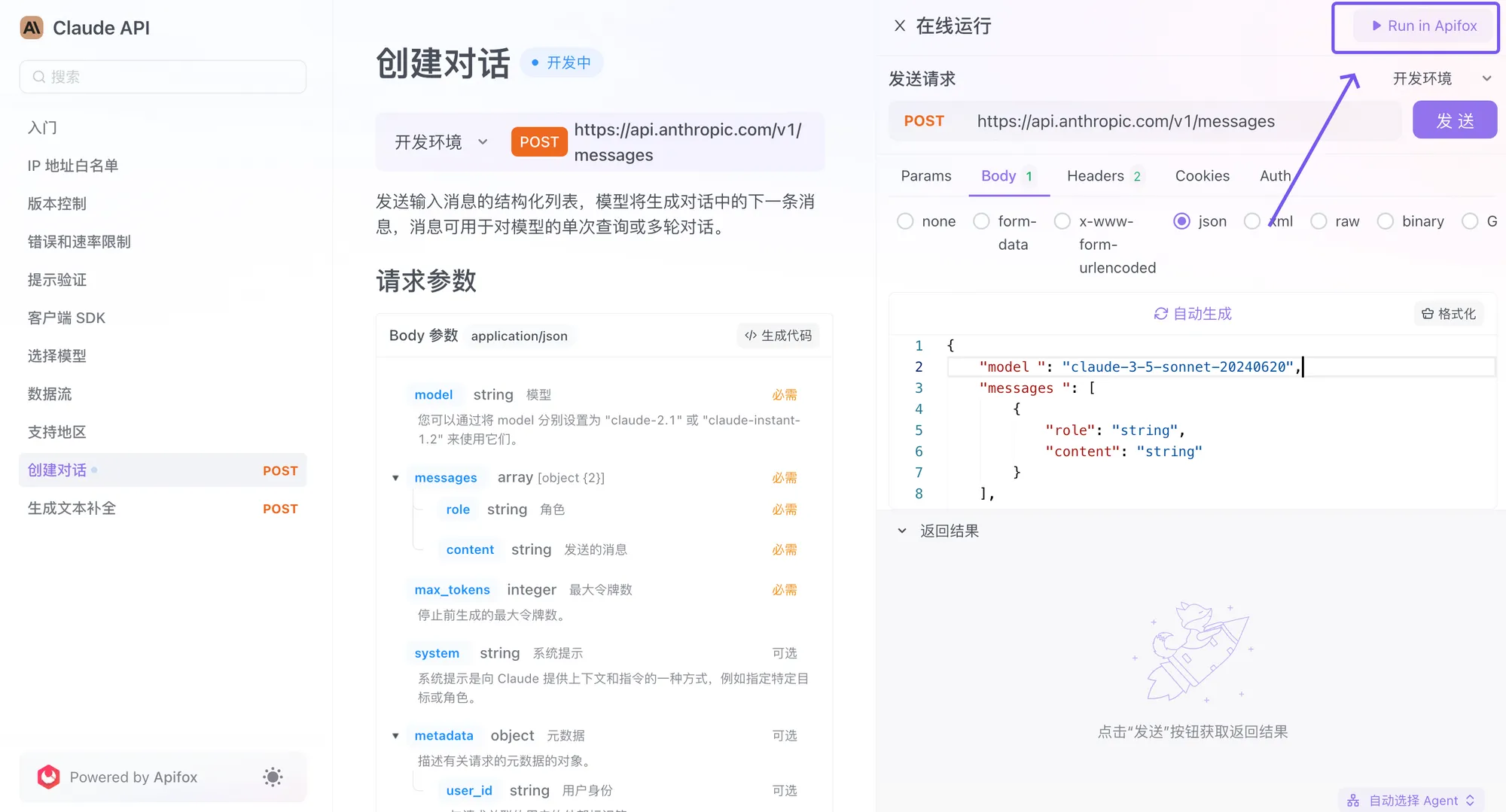This screenshot has height=812, width=1506.
Task: Click the system parameter name
Action: [x=437, y=653]
